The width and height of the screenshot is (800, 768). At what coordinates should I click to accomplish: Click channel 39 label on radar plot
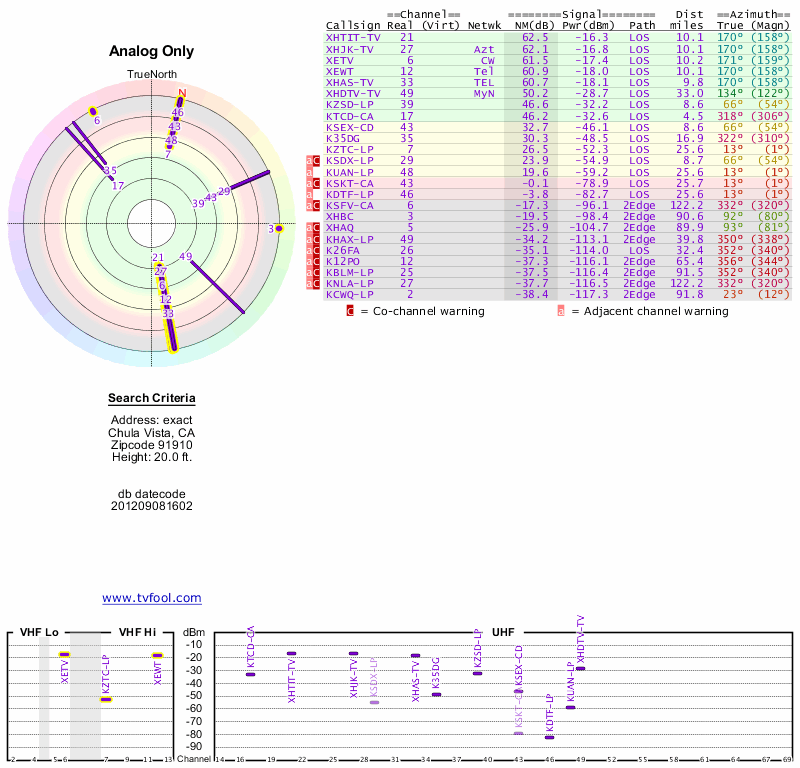(x=198, y=204)
